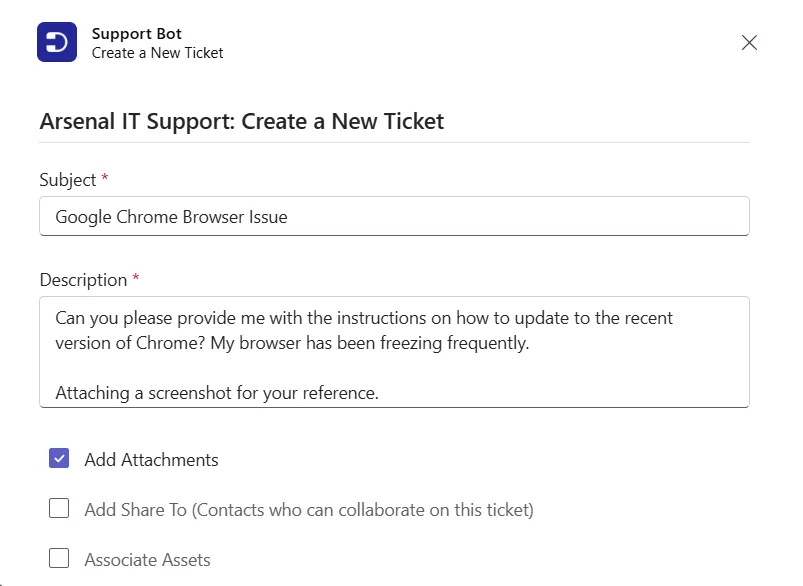Enable Add Share To for collaborators
Image resolution: width=803 pixels, height=586 pixels.
click(x=59, y=509)
